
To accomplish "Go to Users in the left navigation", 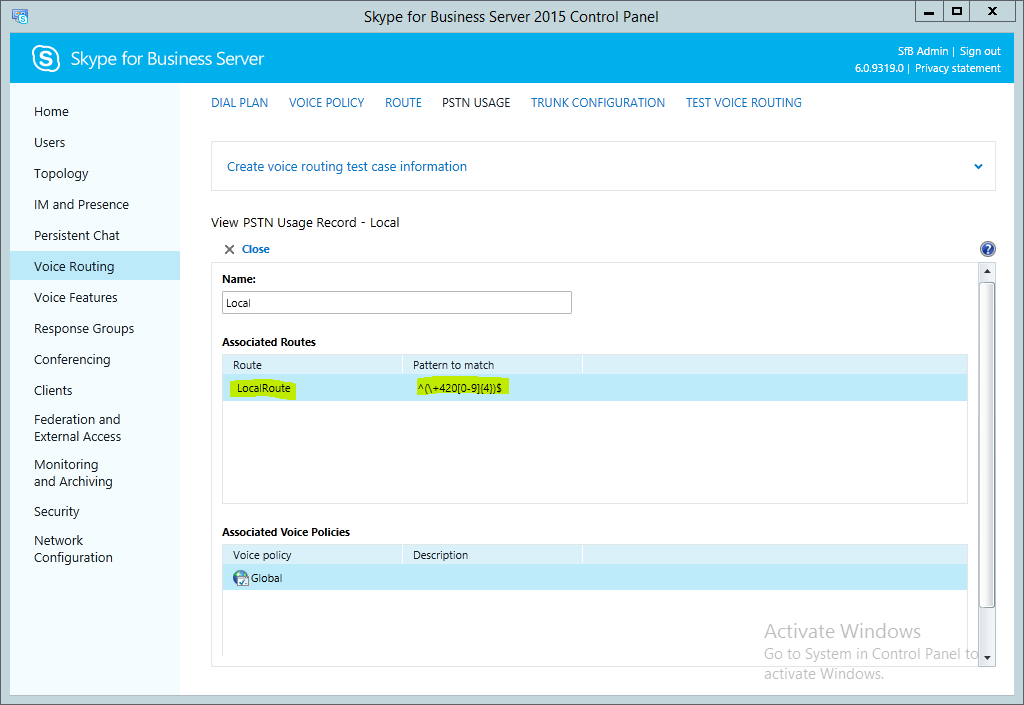I will pyautogui.click(x=50, y=143).
